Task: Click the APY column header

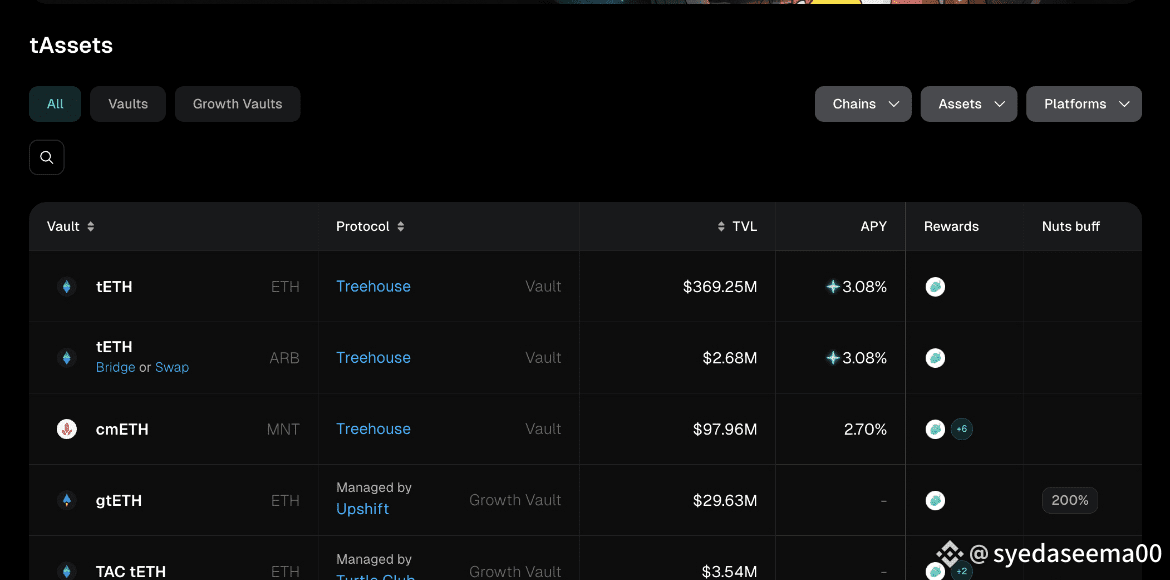Action: click(873, 226)
